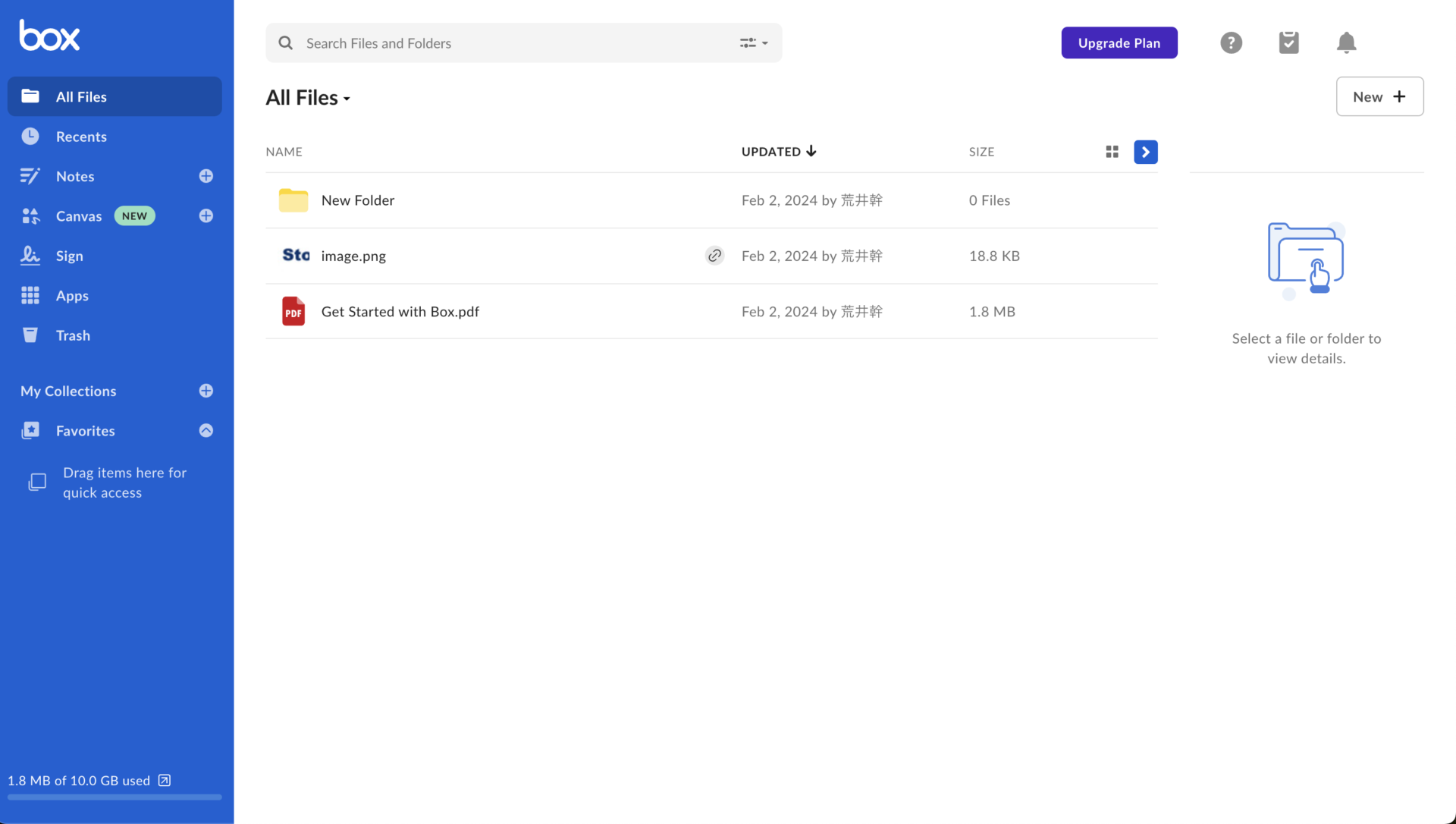Toggle the details panel with the blue chevron

[1145, 152]
